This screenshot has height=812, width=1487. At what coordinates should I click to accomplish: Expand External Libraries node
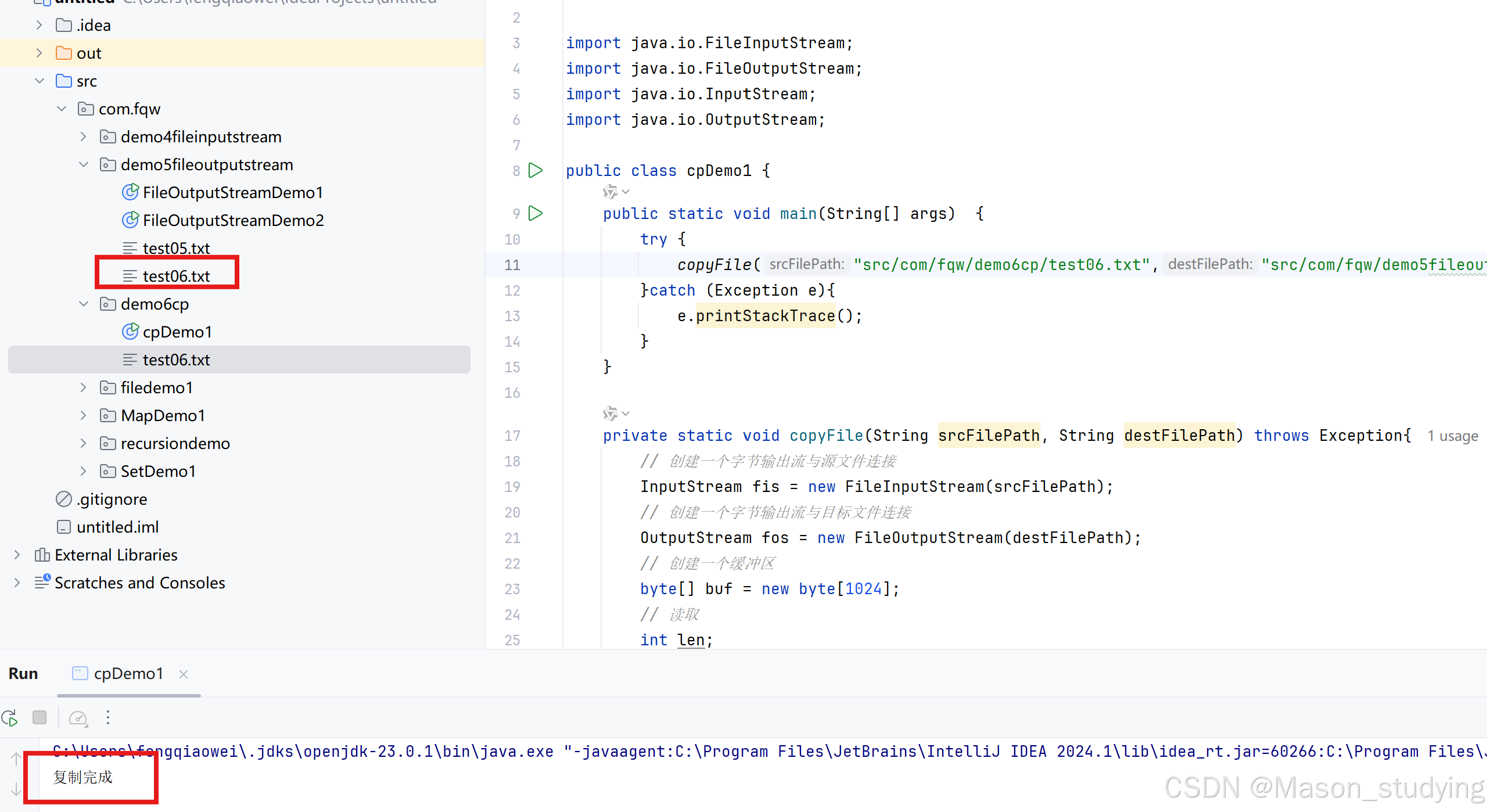coord(17,555)
